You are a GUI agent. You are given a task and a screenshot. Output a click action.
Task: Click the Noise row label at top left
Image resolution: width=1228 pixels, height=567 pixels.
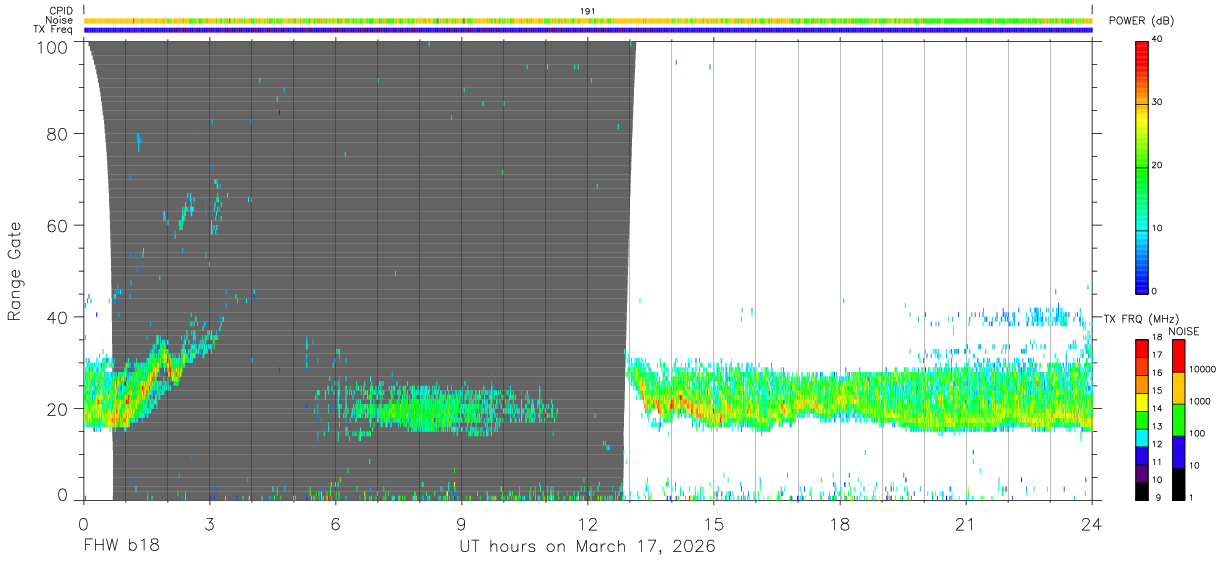click(x=59, y=20)
